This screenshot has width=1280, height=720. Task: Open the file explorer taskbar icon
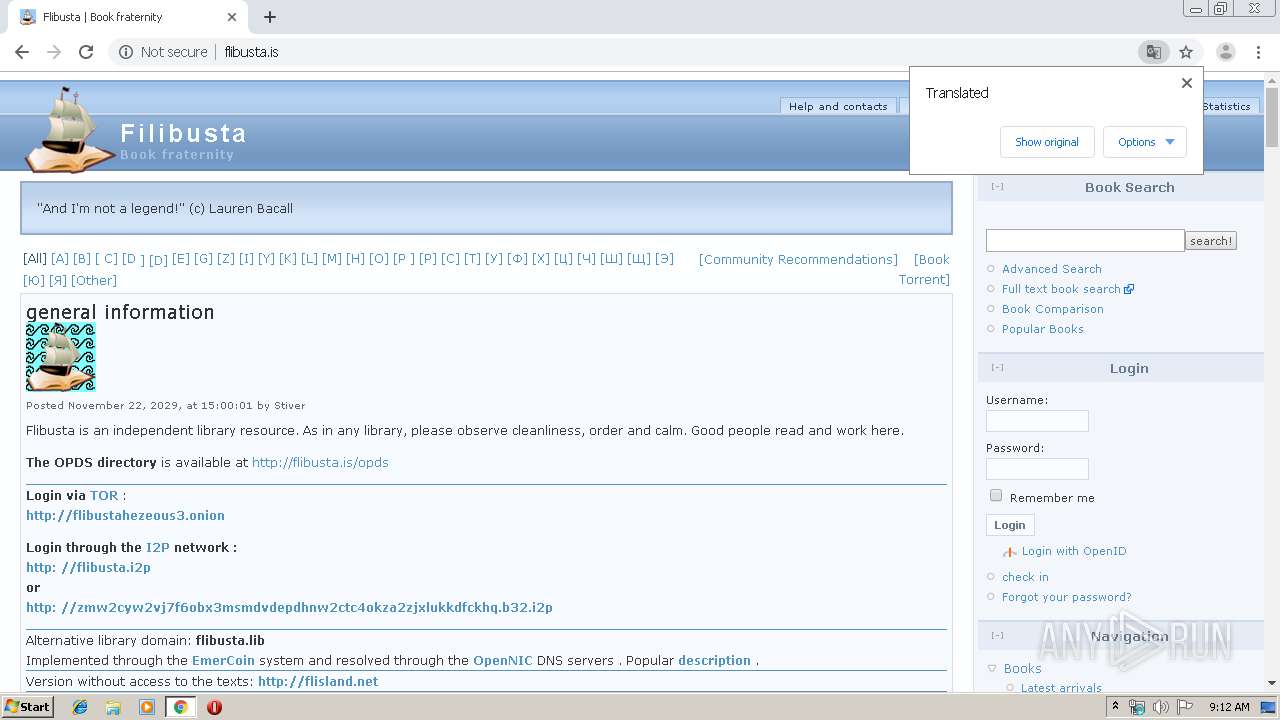pyautogui.click(x=113, y=707)
